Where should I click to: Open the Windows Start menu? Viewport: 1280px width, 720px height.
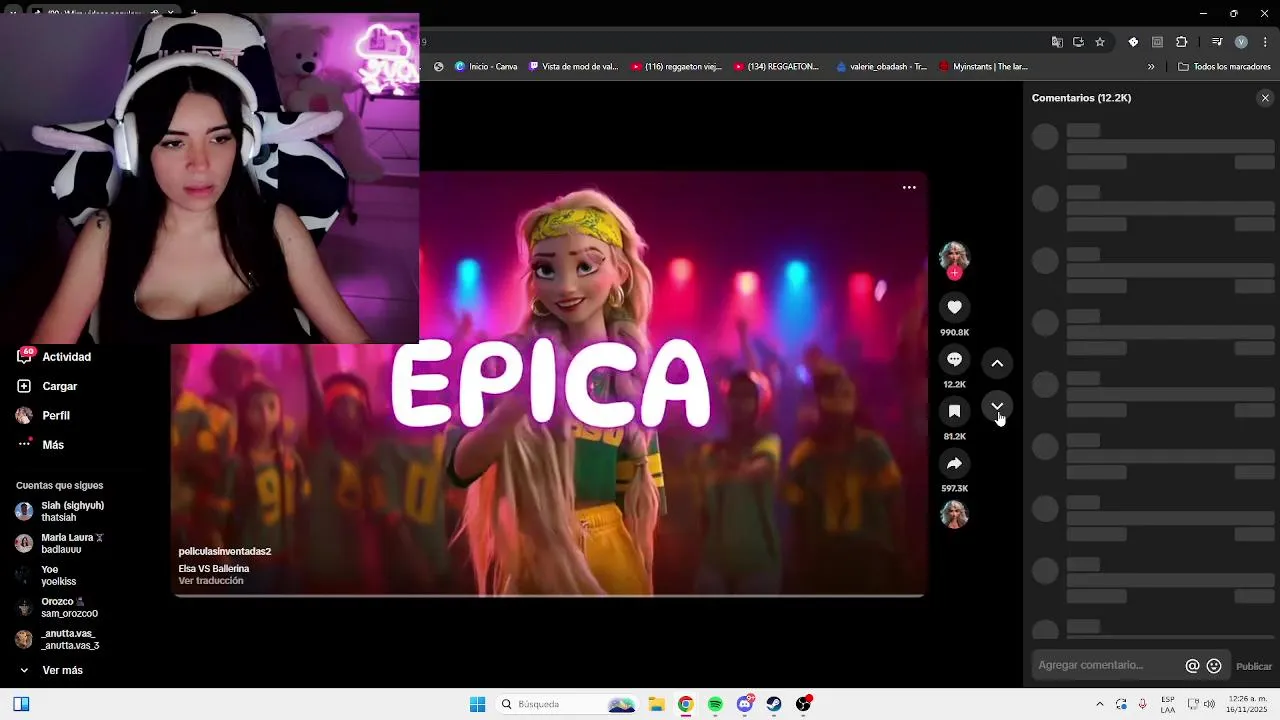point(477,704)
